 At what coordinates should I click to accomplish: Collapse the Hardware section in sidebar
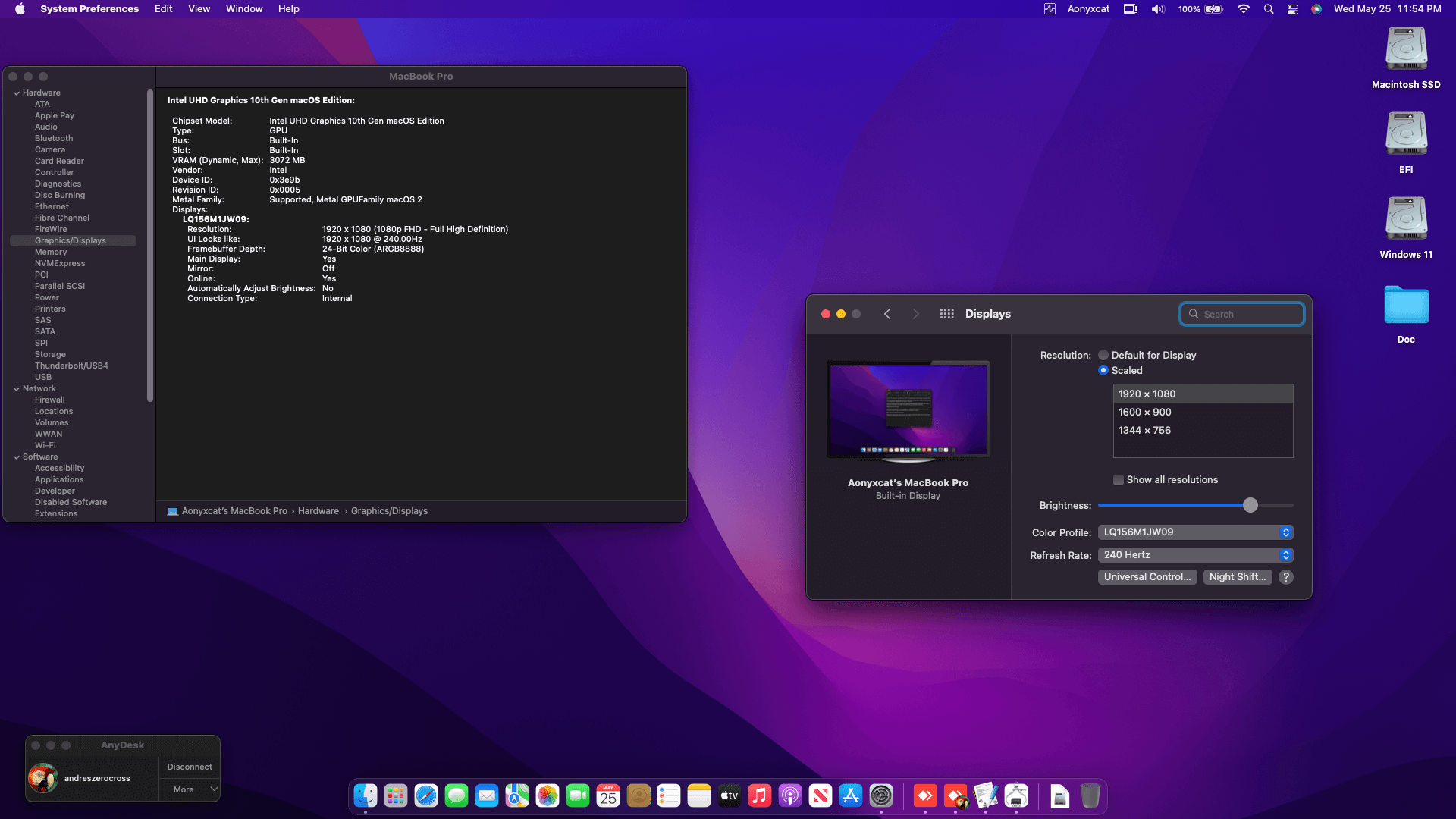coord(16,93)
